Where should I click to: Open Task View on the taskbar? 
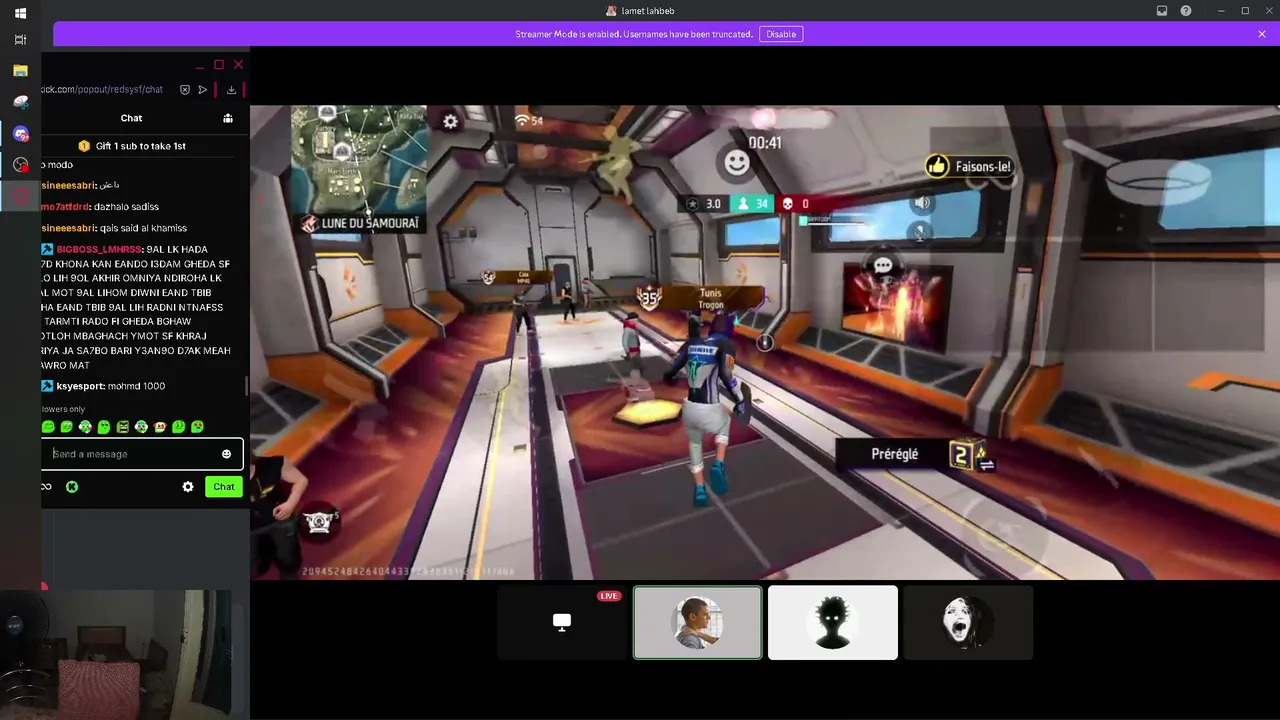(20, 40)
